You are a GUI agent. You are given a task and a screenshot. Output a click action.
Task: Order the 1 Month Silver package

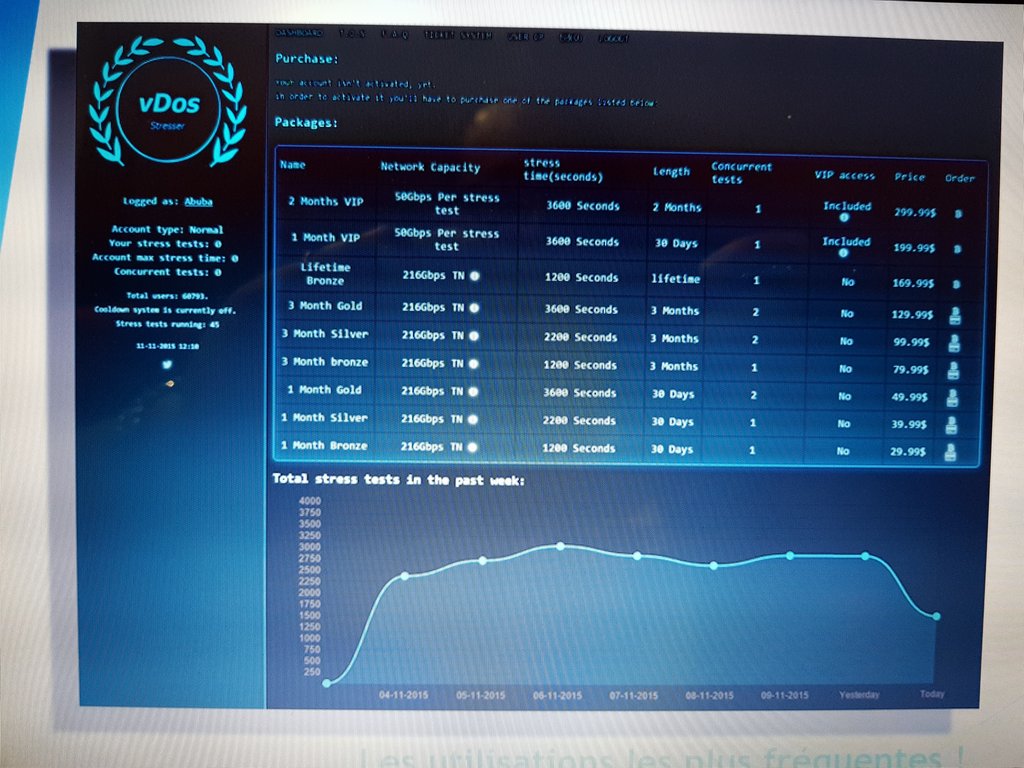point(951,425)
